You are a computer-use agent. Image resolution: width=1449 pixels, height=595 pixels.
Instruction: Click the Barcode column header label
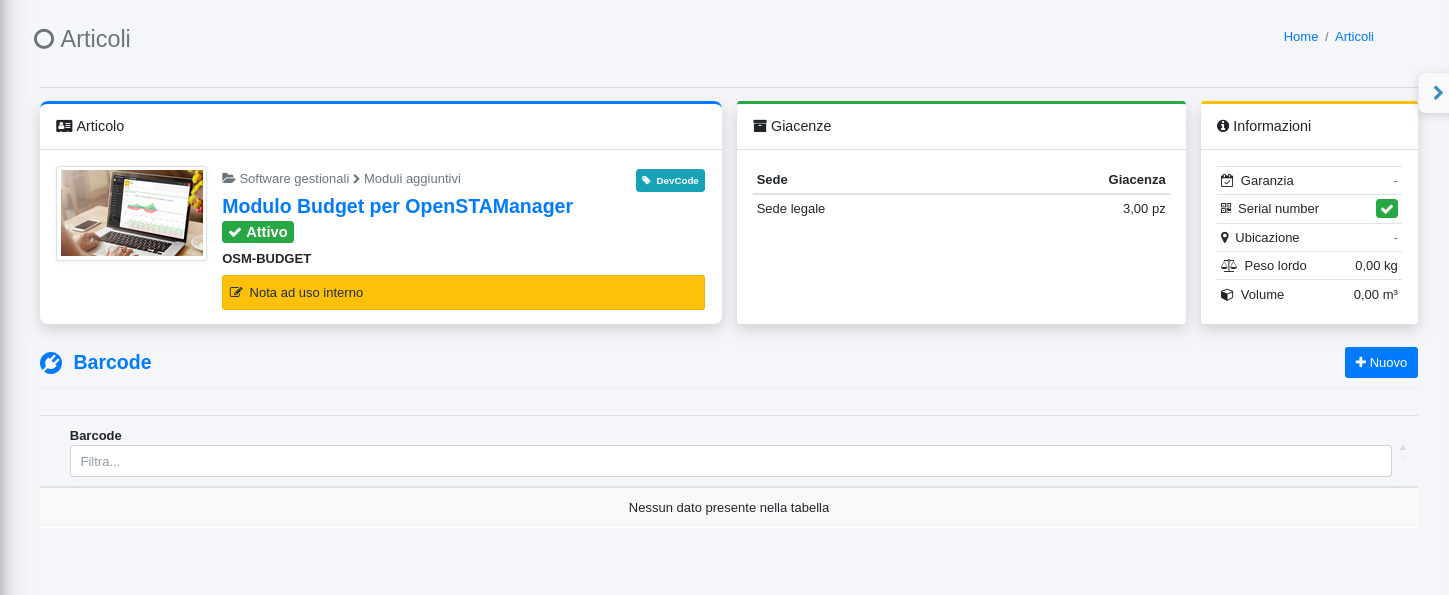[x=96, y=435]
